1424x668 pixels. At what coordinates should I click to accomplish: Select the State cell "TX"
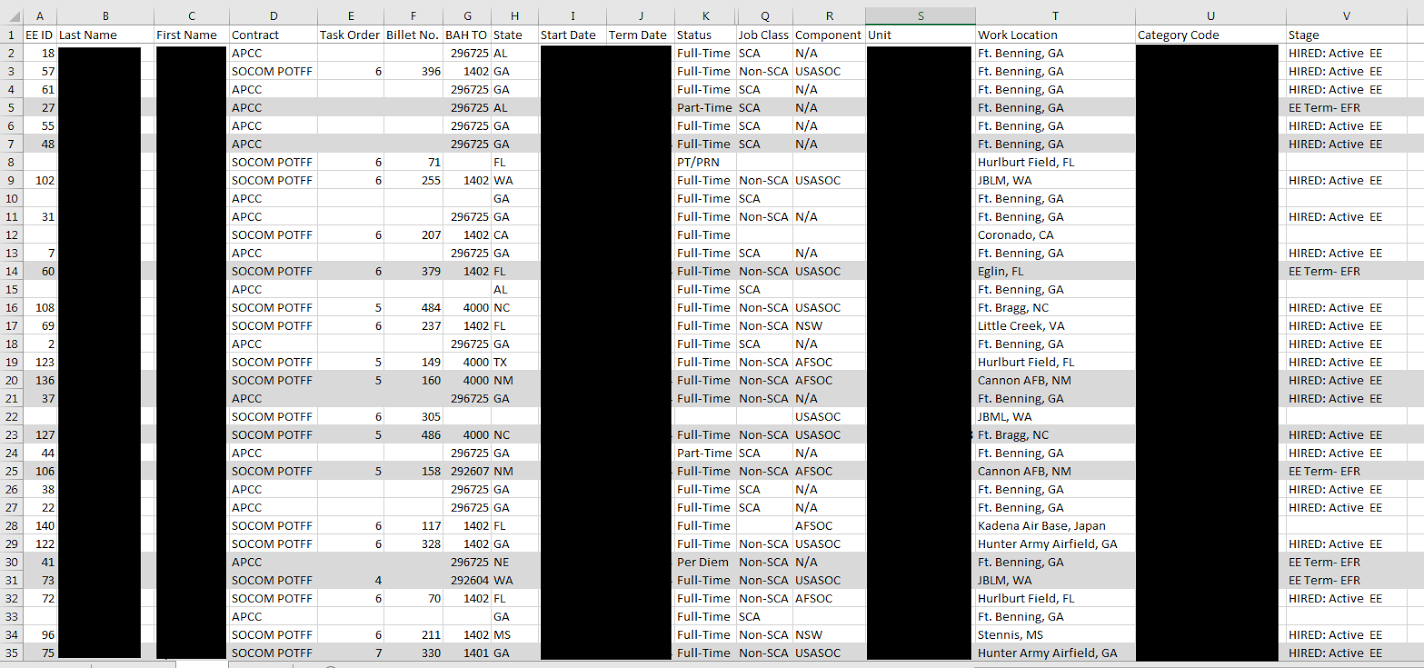[x=514, y=362]
